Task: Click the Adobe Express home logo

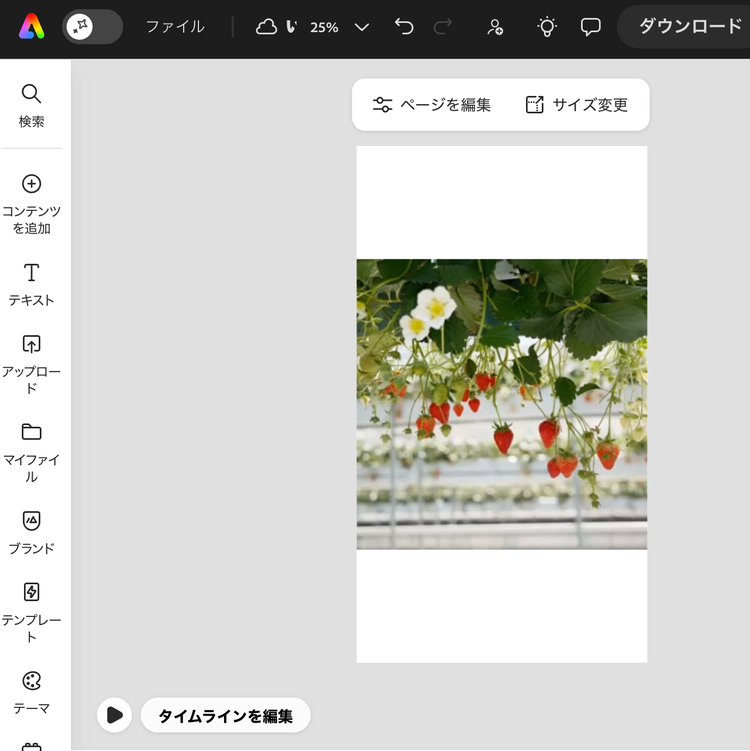Action: 31,27
